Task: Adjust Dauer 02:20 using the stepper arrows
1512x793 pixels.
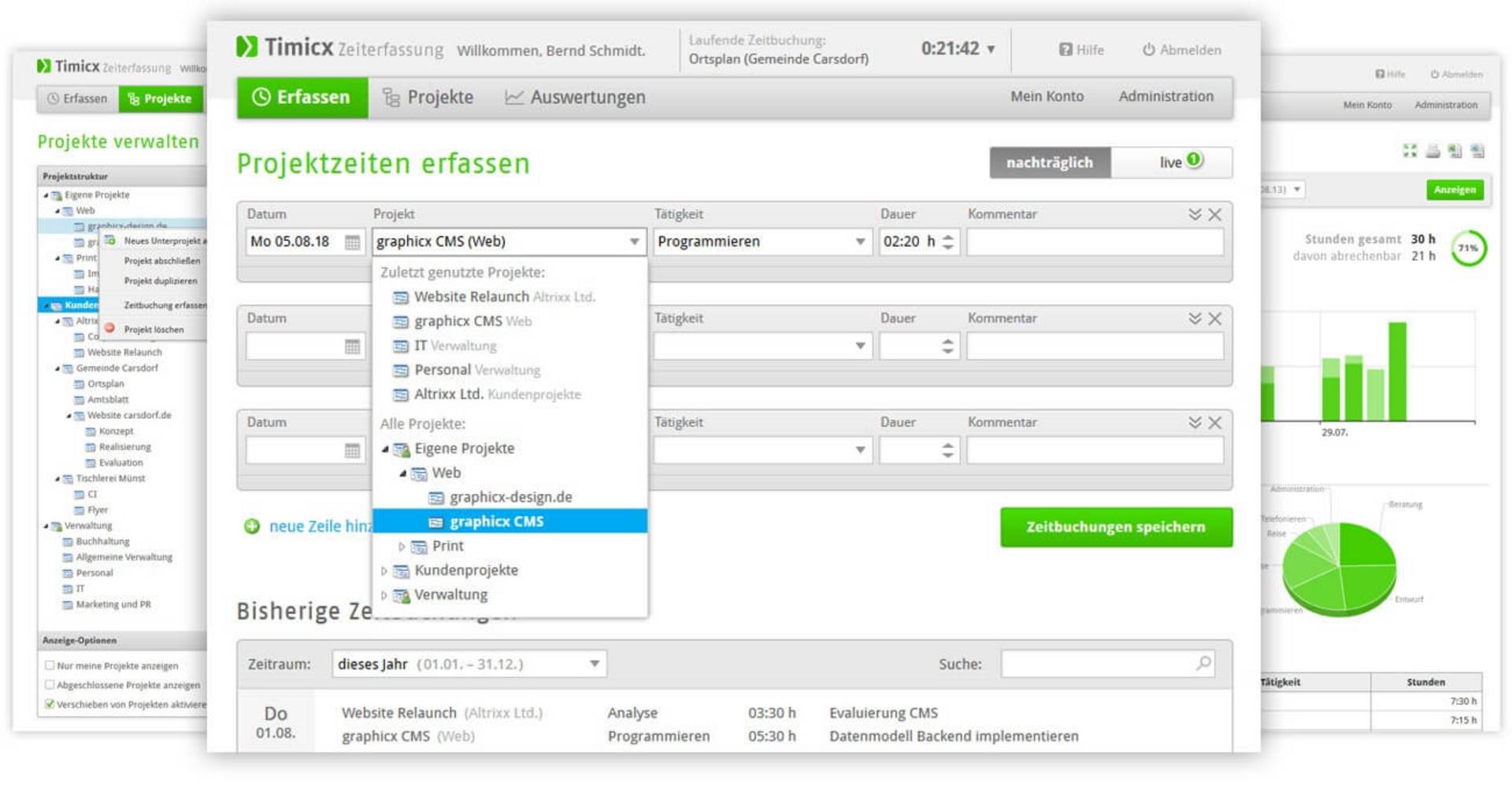Action: pyautogui.click(x=948, y=242)
